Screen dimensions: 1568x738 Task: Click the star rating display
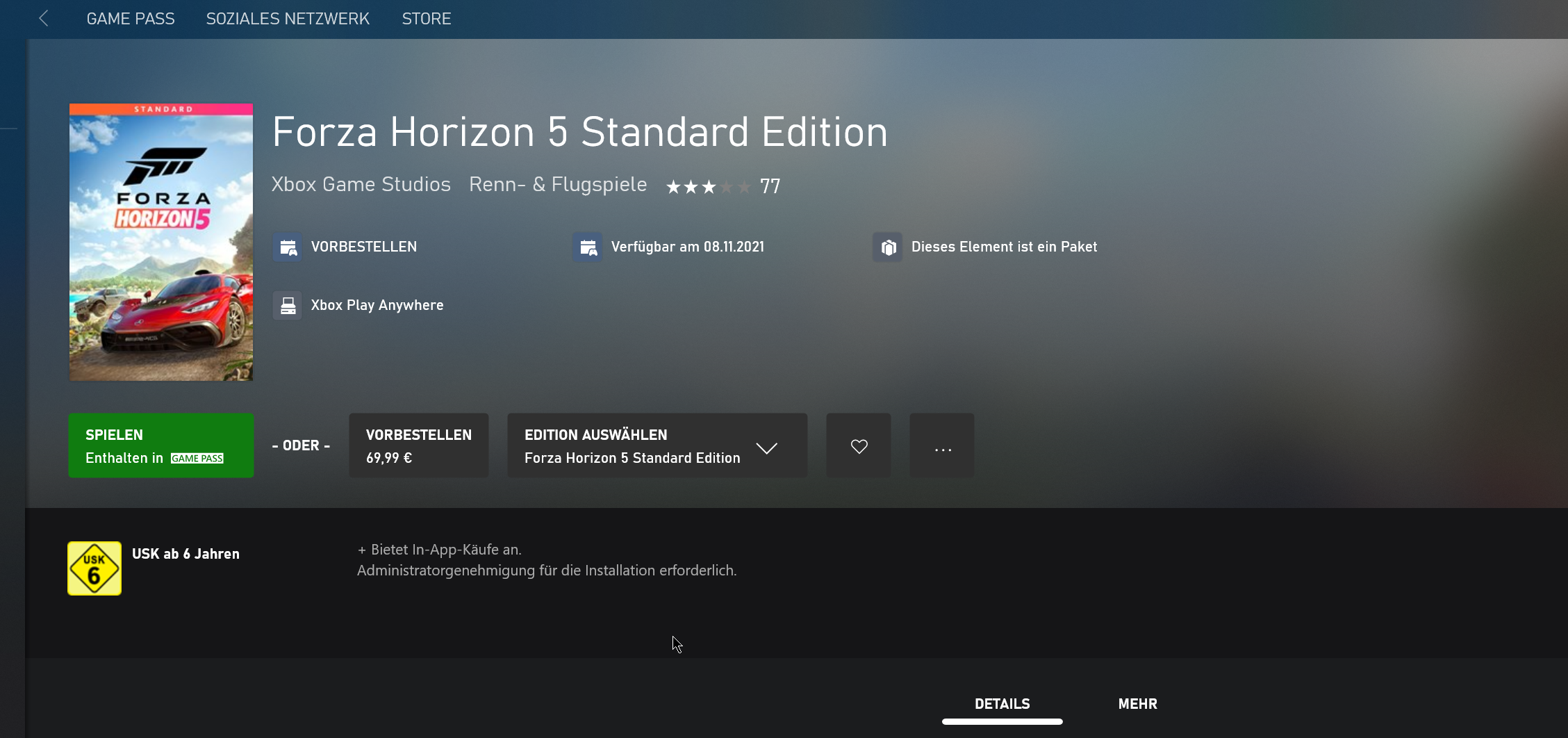point(708,186)
